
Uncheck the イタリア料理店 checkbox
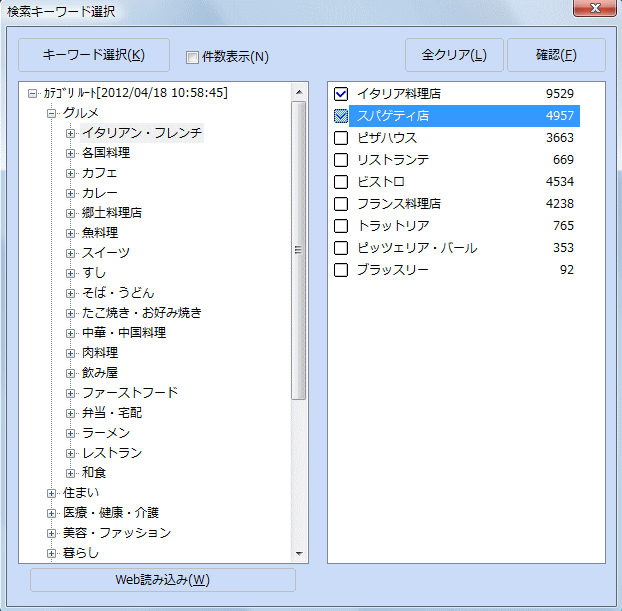click(341, 94)
